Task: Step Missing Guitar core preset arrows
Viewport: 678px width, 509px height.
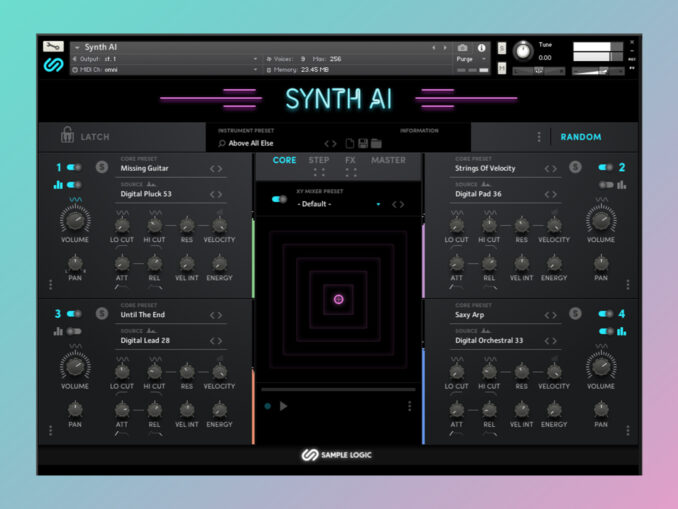Action: 216,169
